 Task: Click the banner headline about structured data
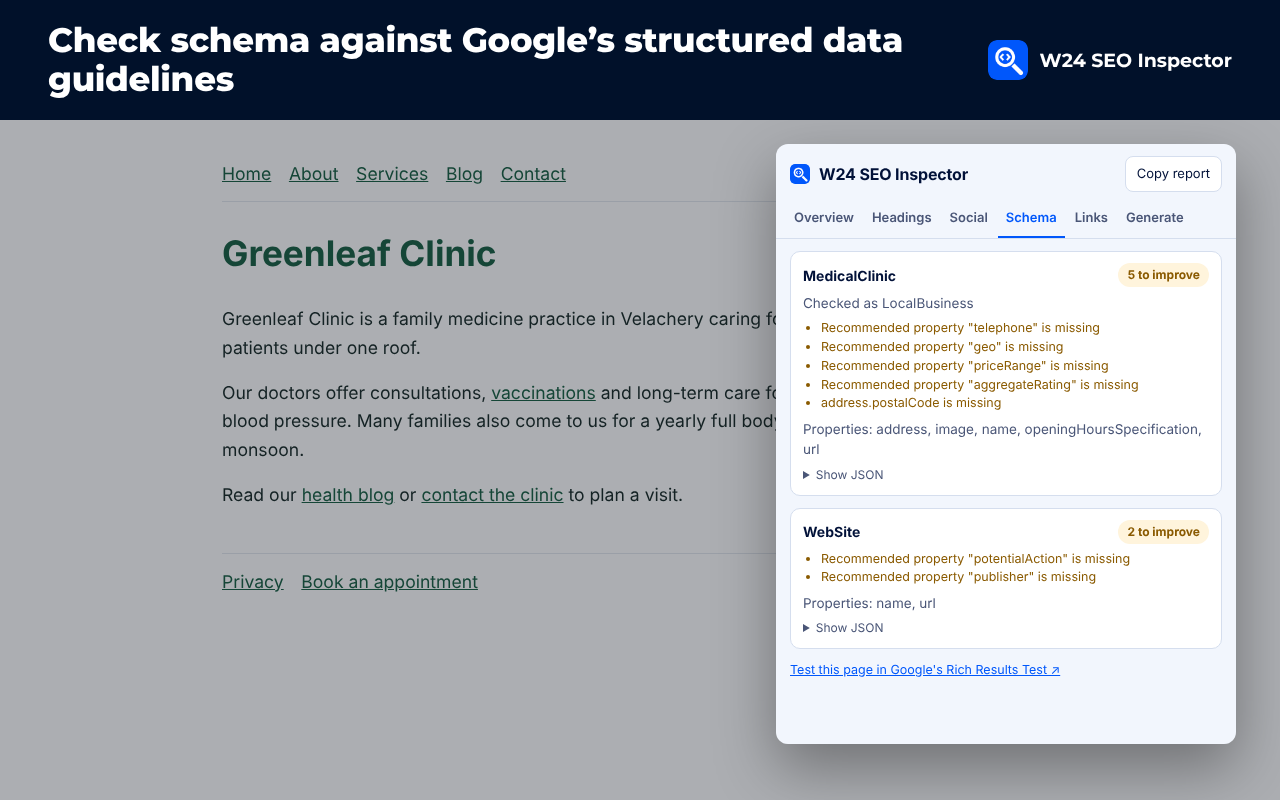(x=475, y=59)
